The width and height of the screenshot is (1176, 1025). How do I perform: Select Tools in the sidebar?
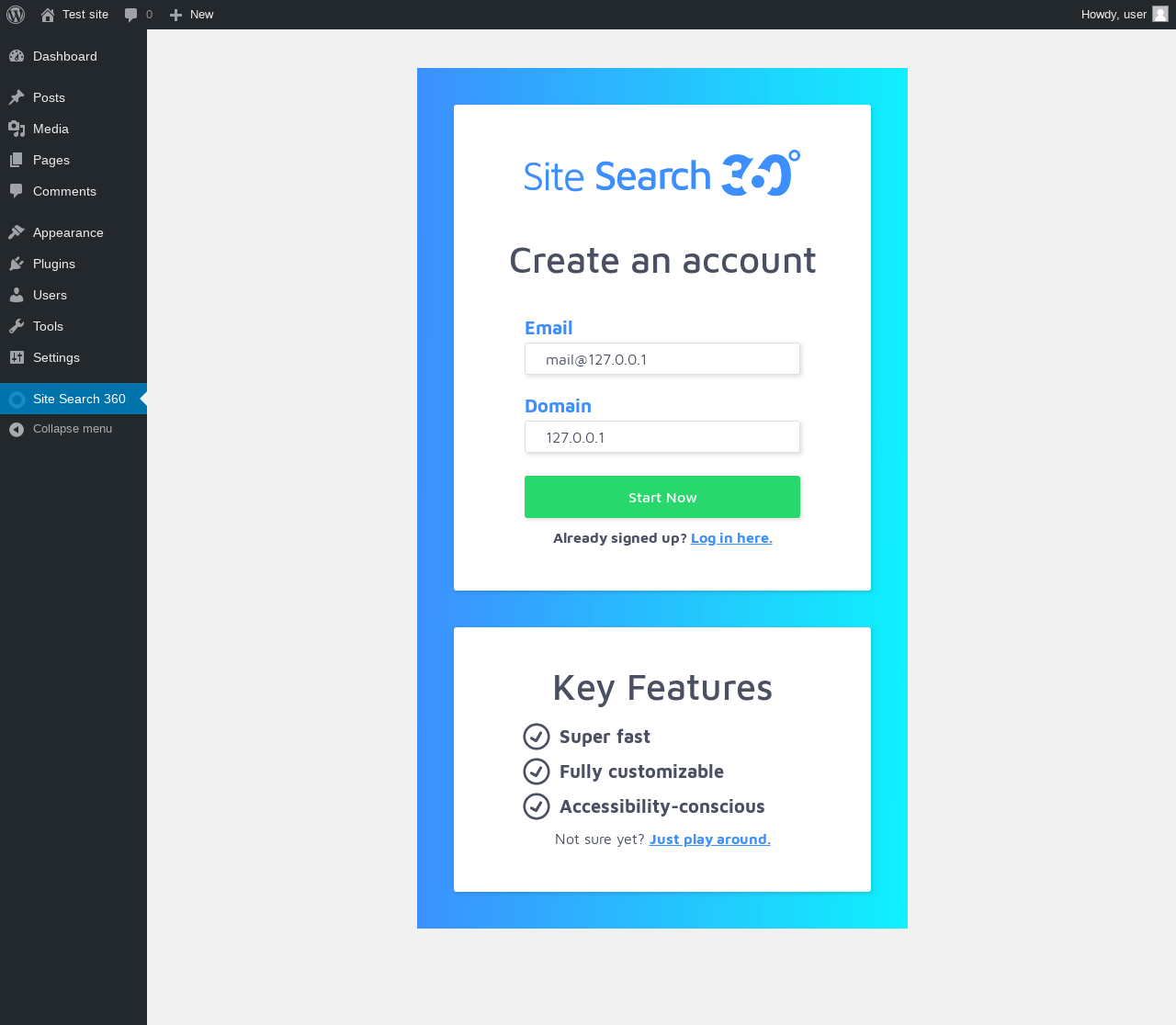click(73, 326)
